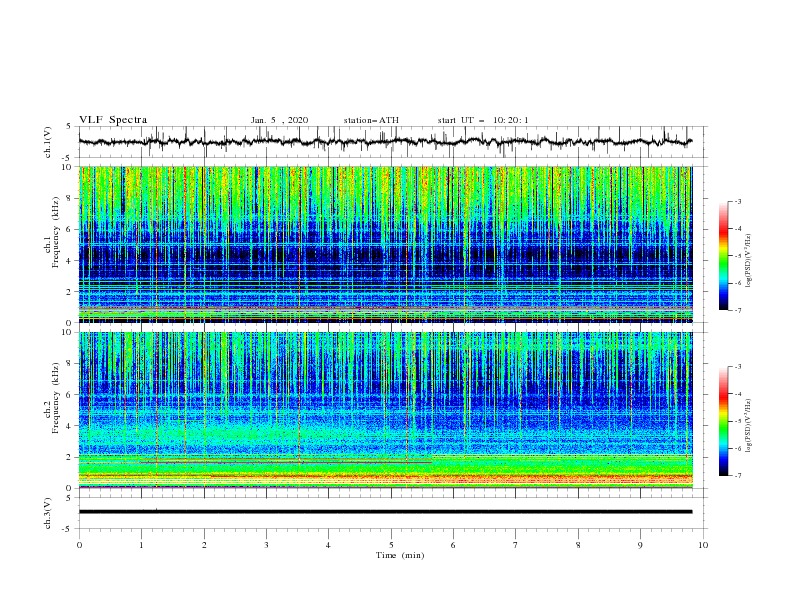This screenshot has width=792, height=612.
Task: Click the '5' minute tick on the time axis
Action: click(391, 545)
